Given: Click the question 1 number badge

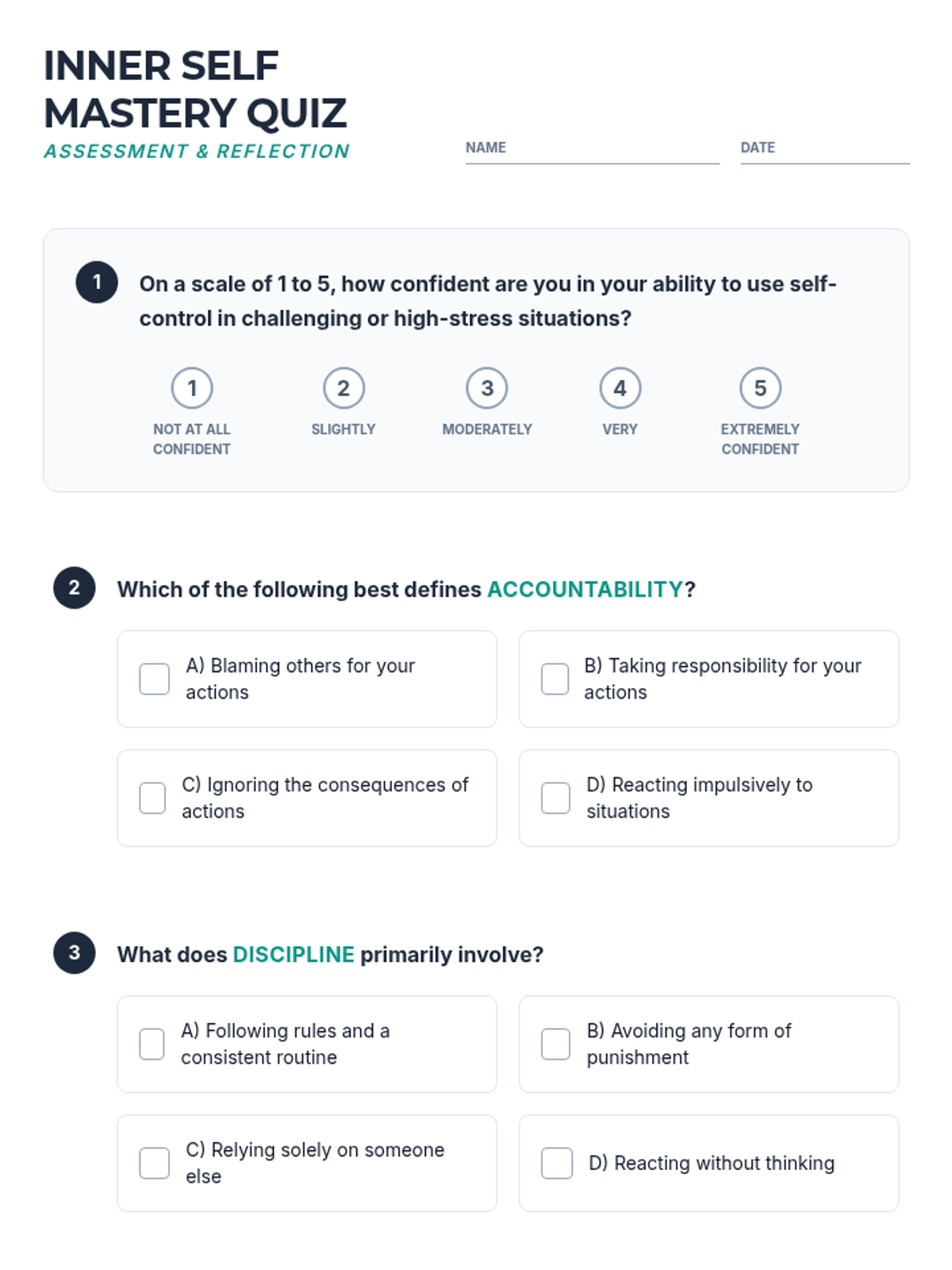Looking at the screenshot, I should [x=97, y=283].
